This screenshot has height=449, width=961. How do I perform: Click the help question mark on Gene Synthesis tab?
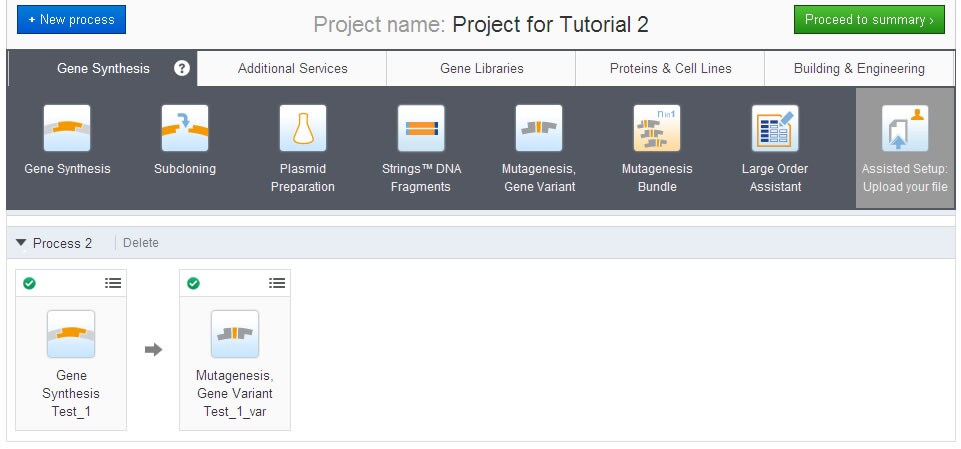pos(181,68)
